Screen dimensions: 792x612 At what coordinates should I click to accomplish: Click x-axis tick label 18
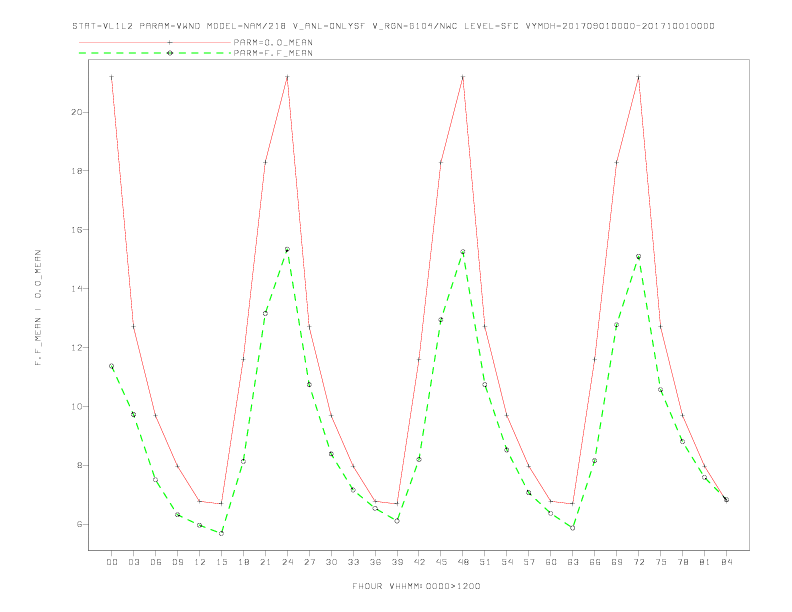[243, 562]
